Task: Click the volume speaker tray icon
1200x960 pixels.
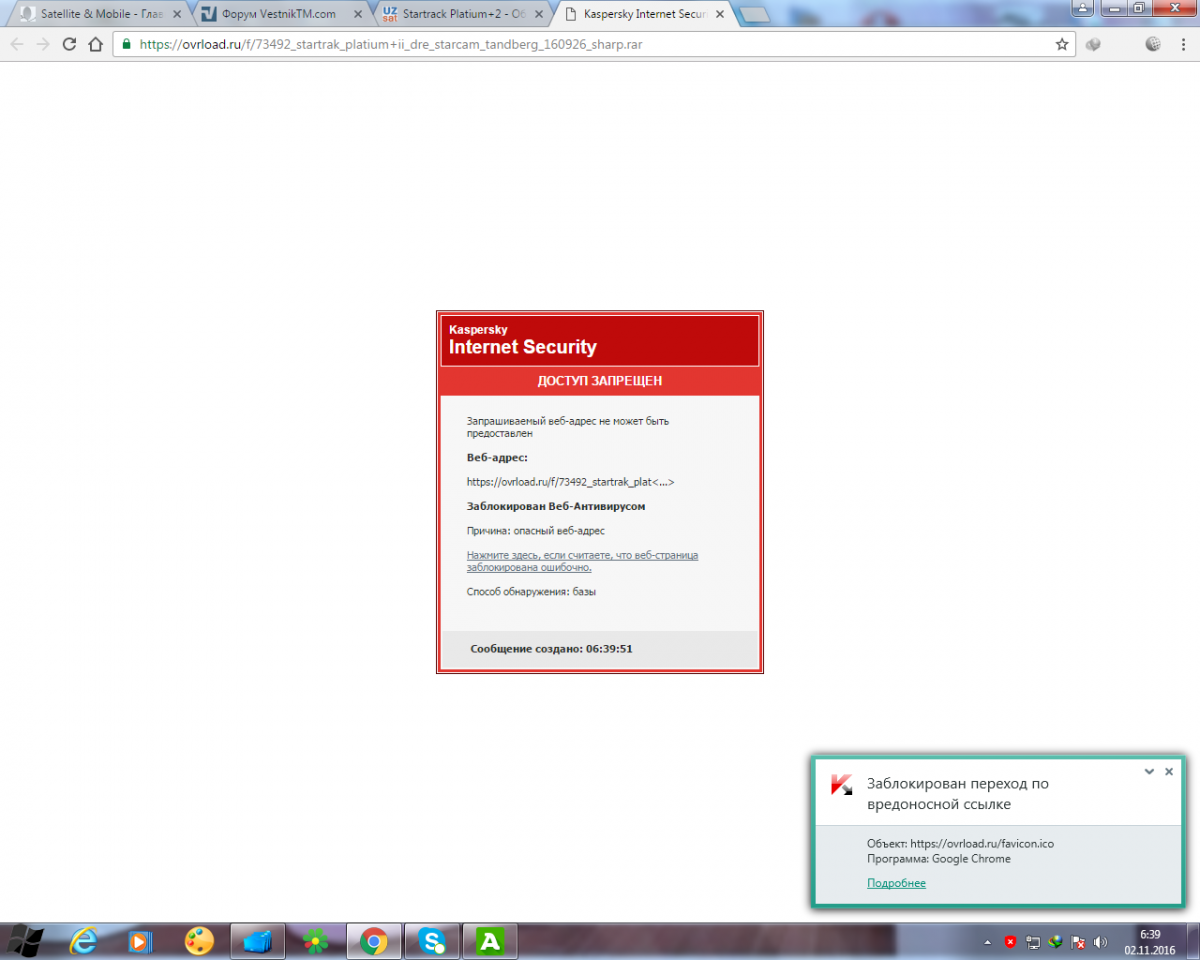Action: (1101, 942)
